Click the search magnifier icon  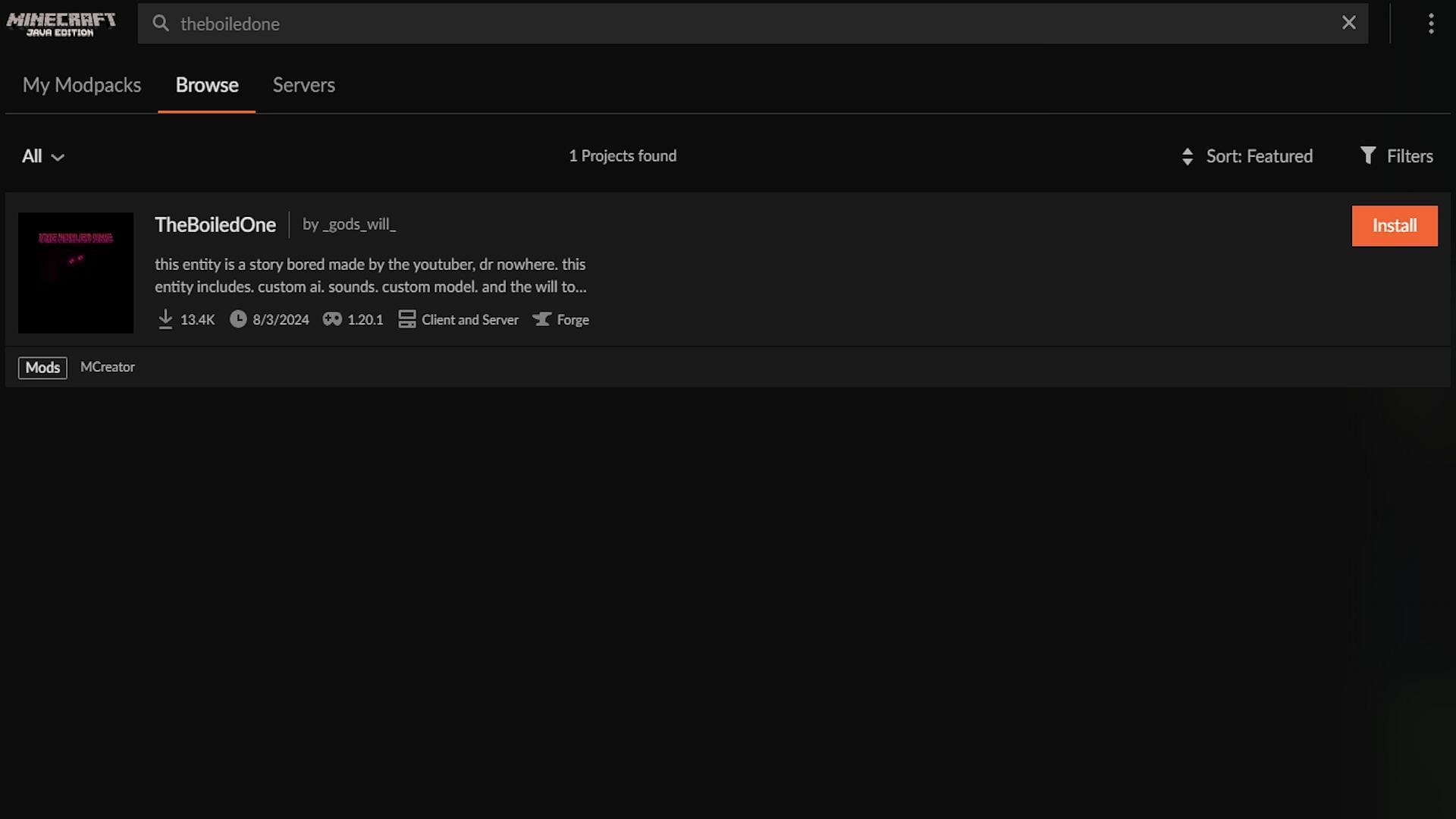(x=160, y=24)
